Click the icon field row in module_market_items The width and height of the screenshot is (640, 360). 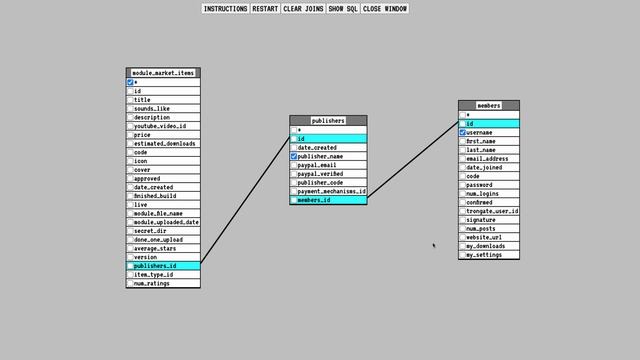click(x=163, y=161)
